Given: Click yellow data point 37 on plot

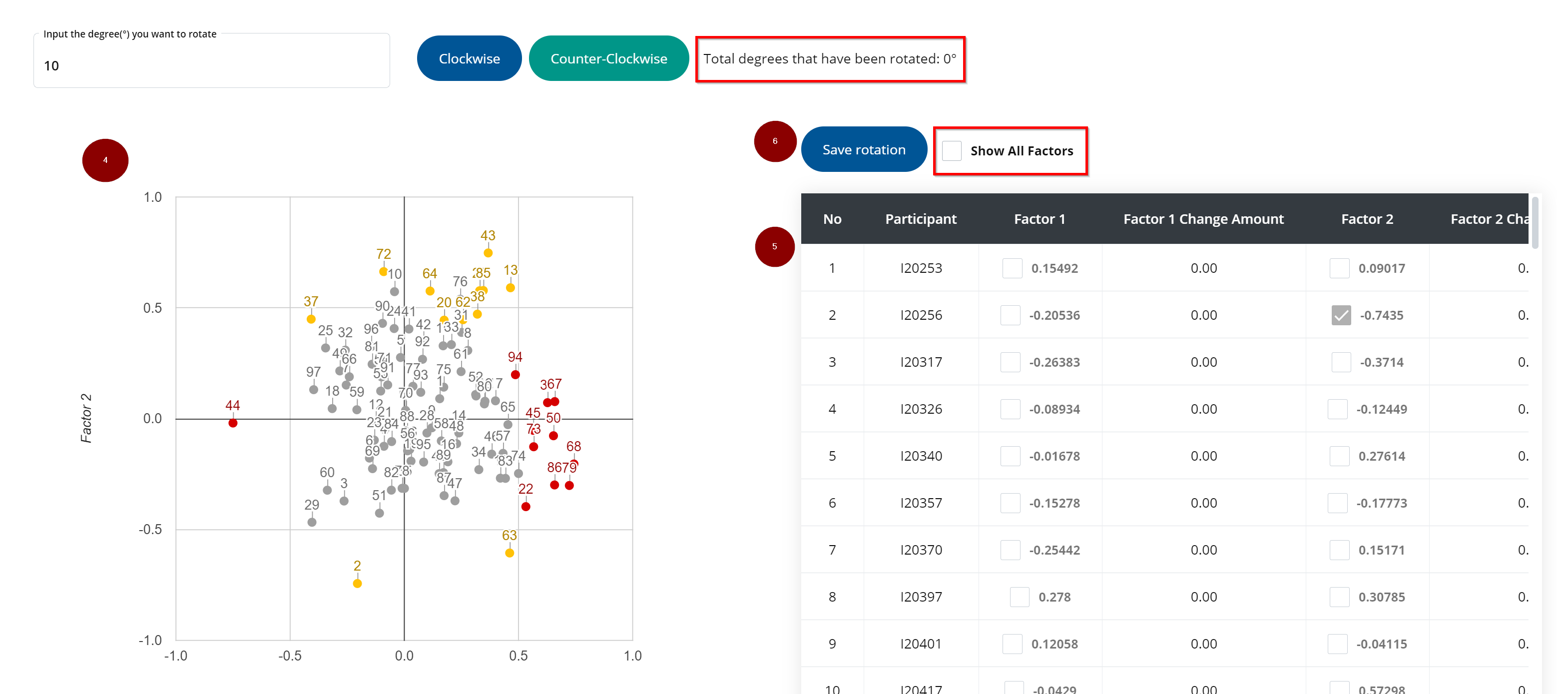Looking at the screenshot, I should (311, 319).
